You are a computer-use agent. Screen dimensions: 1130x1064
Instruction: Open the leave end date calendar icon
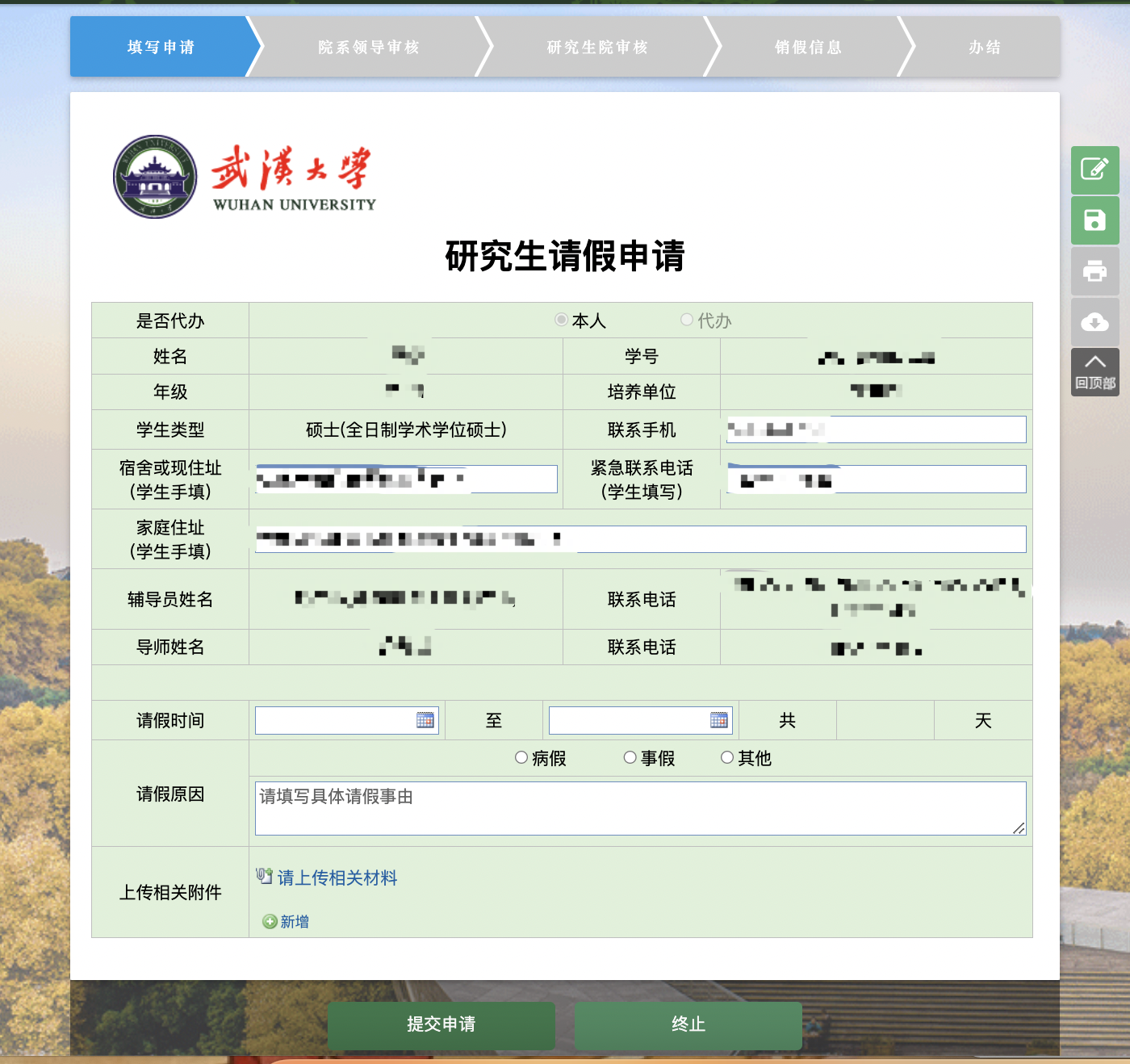[719, 720]
